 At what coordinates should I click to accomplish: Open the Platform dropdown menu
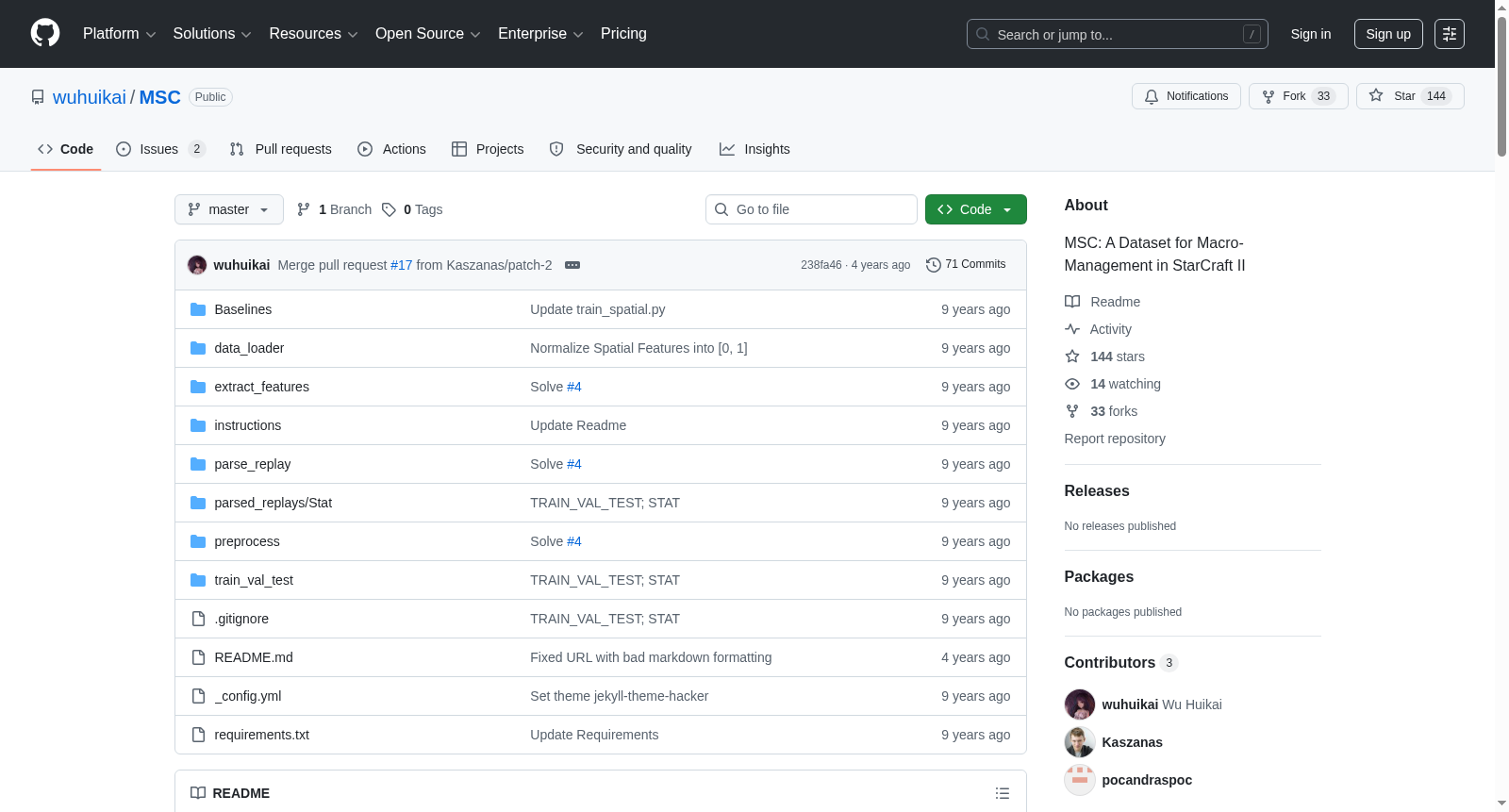119,34
